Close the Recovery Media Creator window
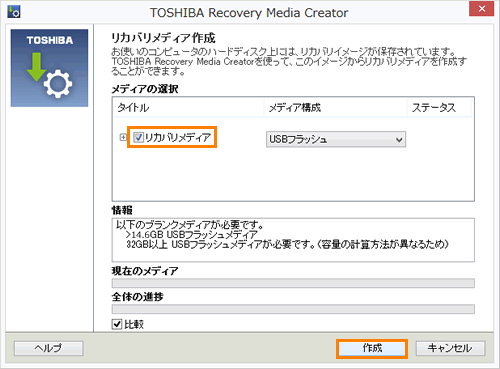Viewport: 500px width, 369px height. point(481,9)
